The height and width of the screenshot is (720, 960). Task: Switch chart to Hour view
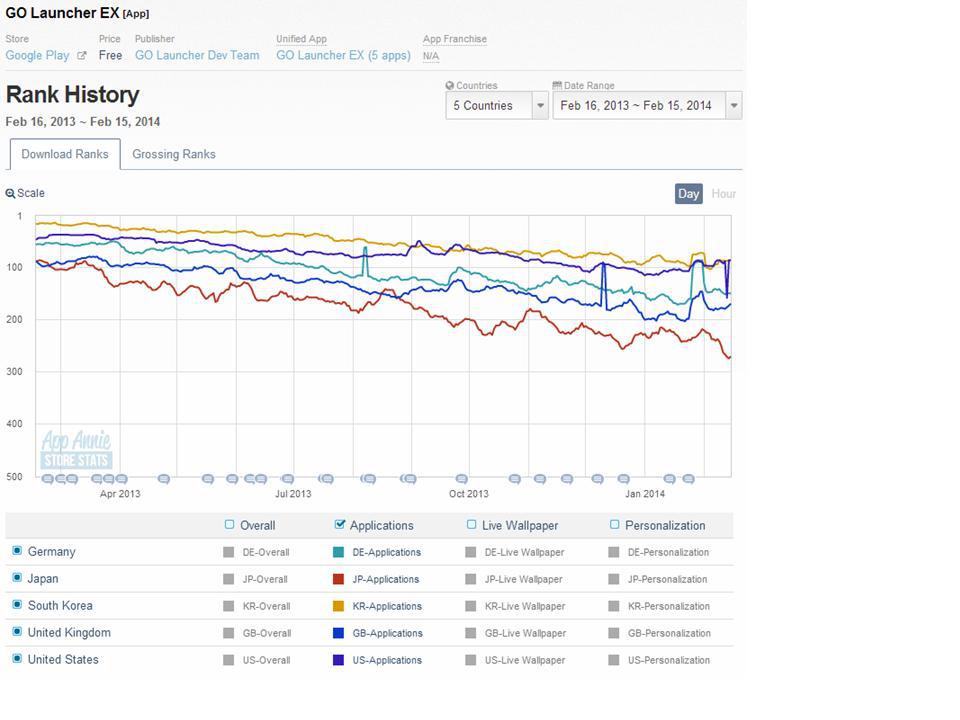point(723,194)
